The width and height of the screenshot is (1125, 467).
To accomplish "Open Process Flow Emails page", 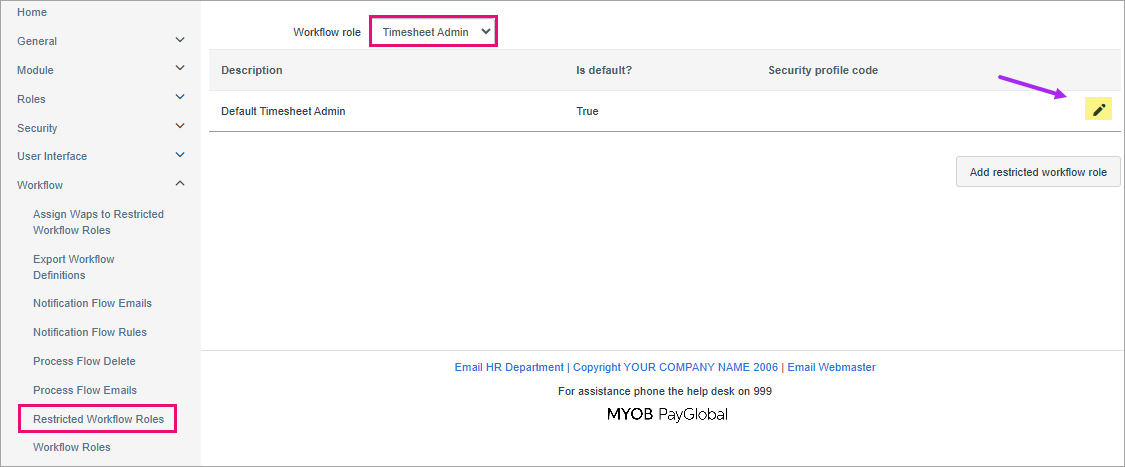I will pos(85,390).
